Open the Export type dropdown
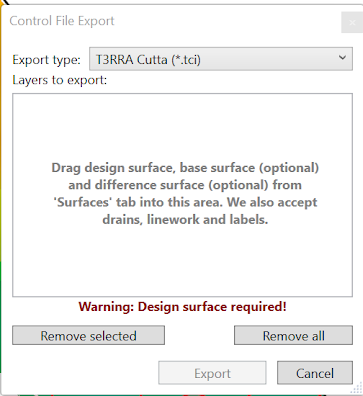Screen dimensions: 363x396 coord(221,59)
